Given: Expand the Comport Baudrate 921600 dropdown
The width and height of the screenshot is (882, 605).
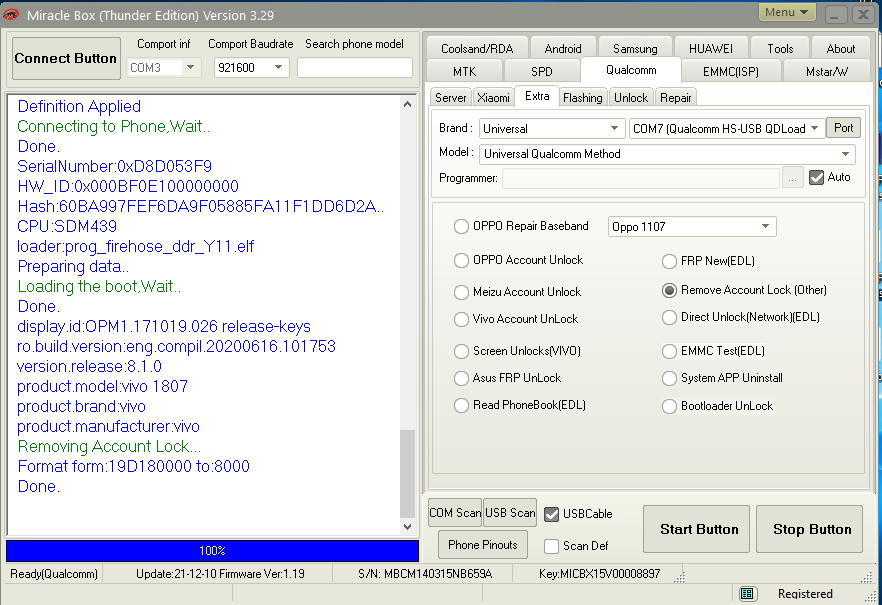Looking at the screenshot, I should click(x=278, y=67).
